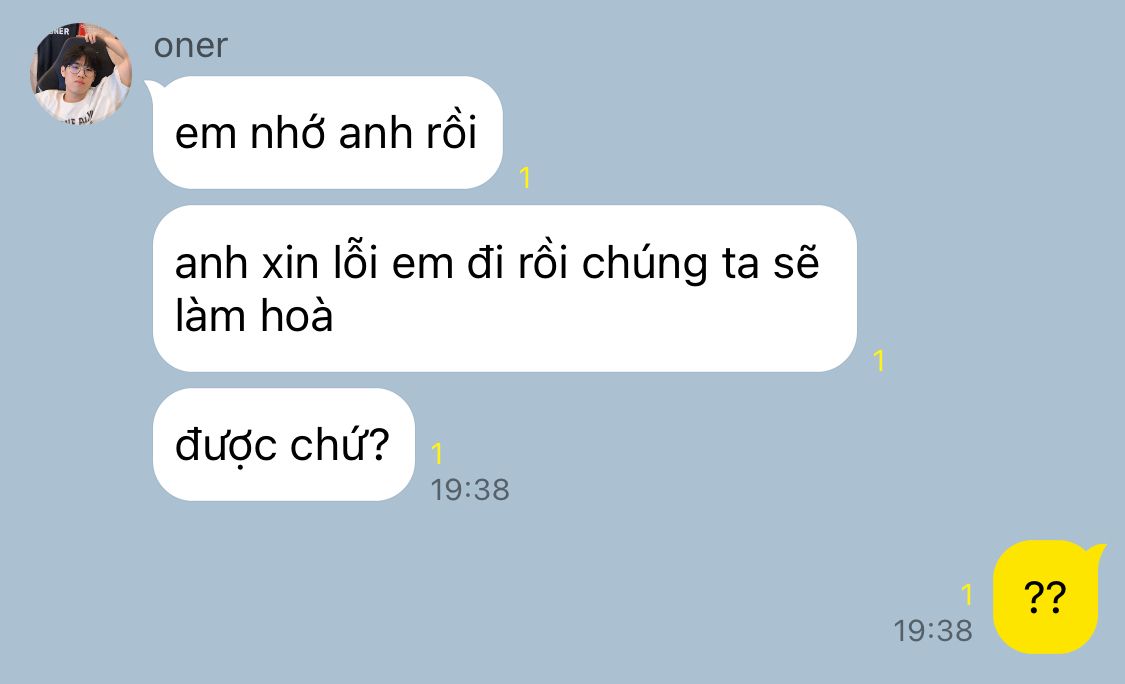Click the 19:38 timestamp beside the yellow bubble

point(933,631)
